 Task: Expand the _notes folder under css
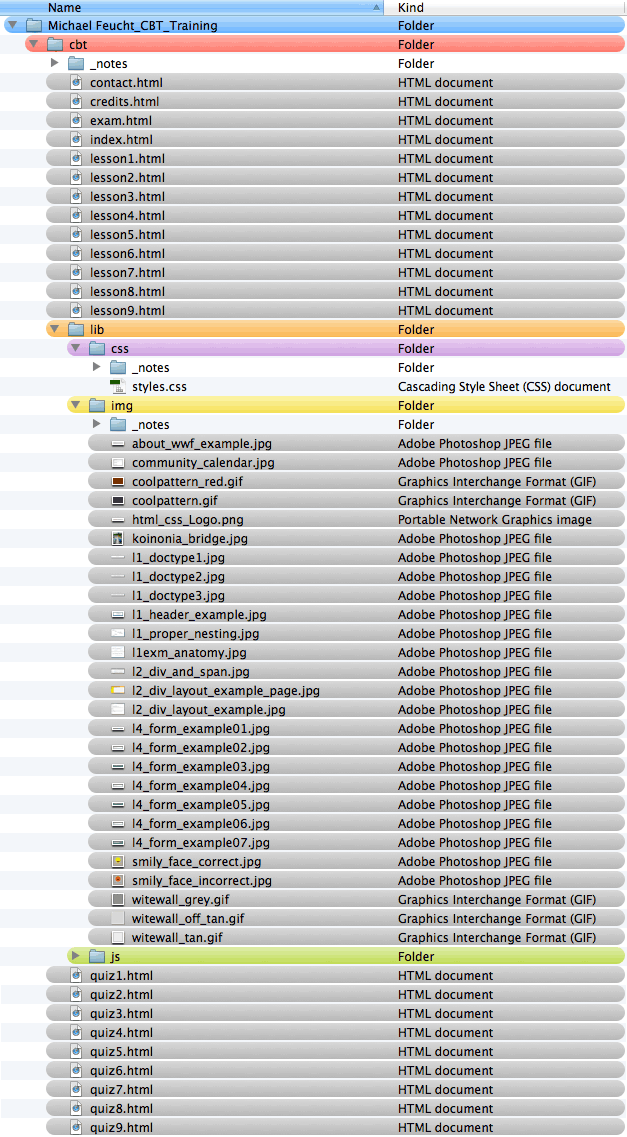click(97, 367)
